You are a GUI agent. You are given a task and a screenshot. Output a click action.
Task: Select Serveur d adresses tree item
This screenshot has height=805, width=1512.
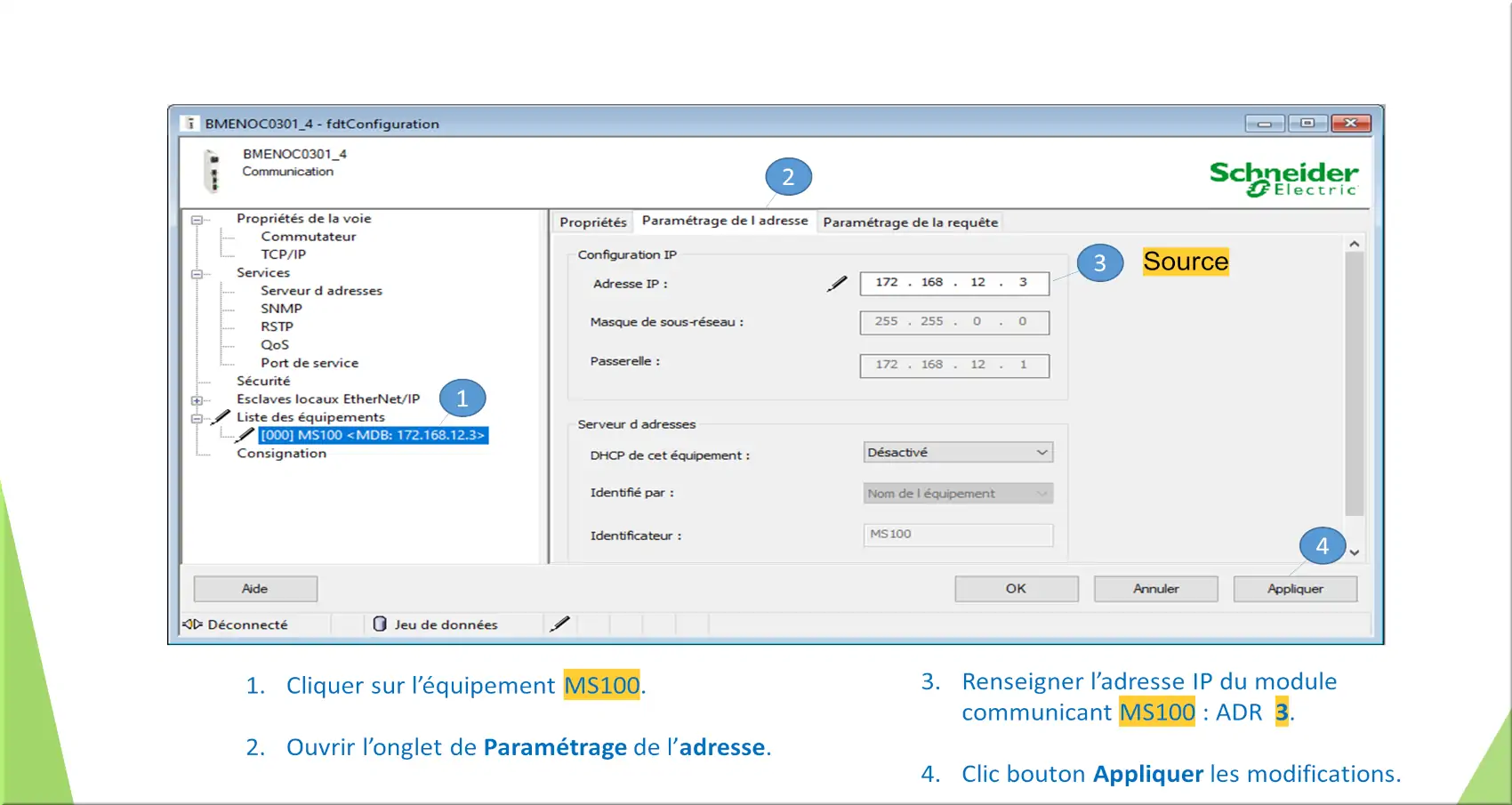[321, 291]
